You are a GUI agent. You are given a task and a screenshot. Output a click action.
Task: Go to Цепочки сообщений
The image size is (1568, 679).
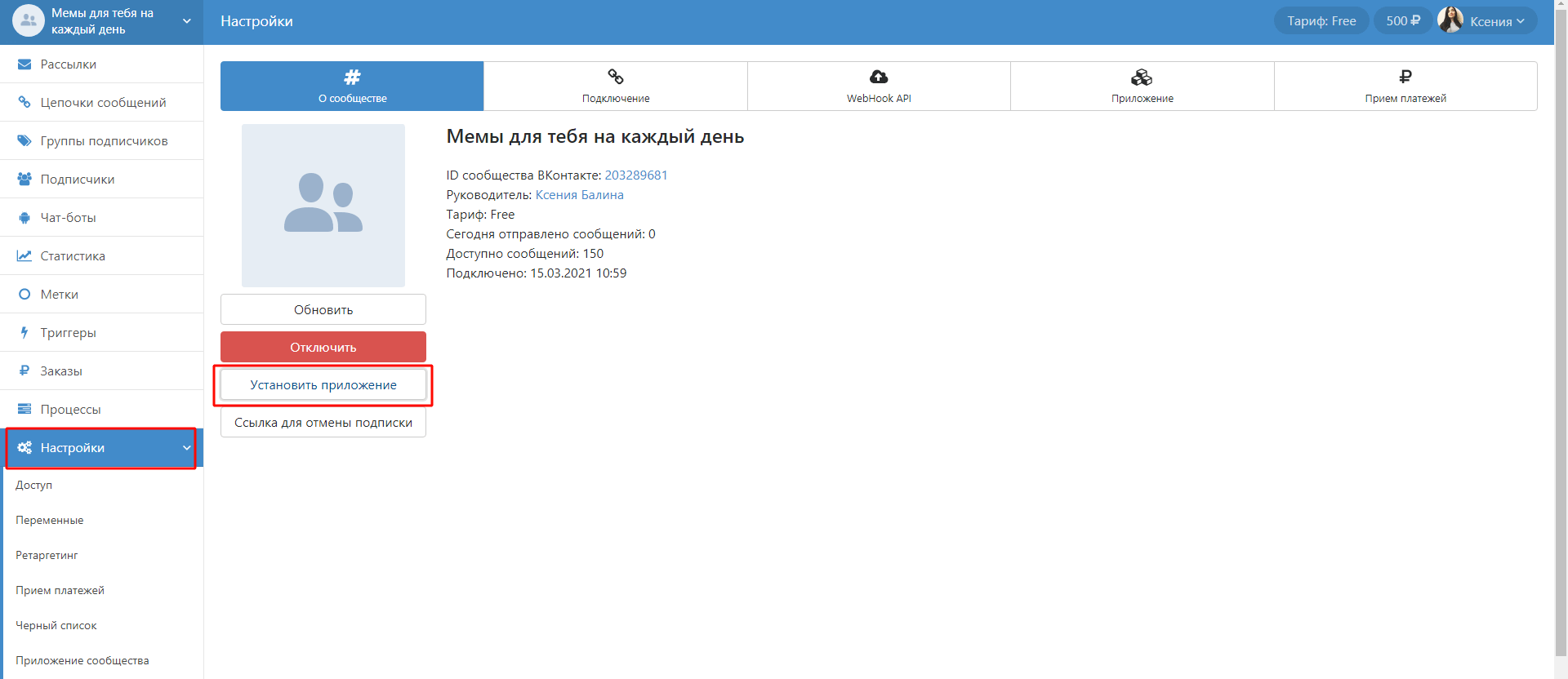(x=102, y=103)
